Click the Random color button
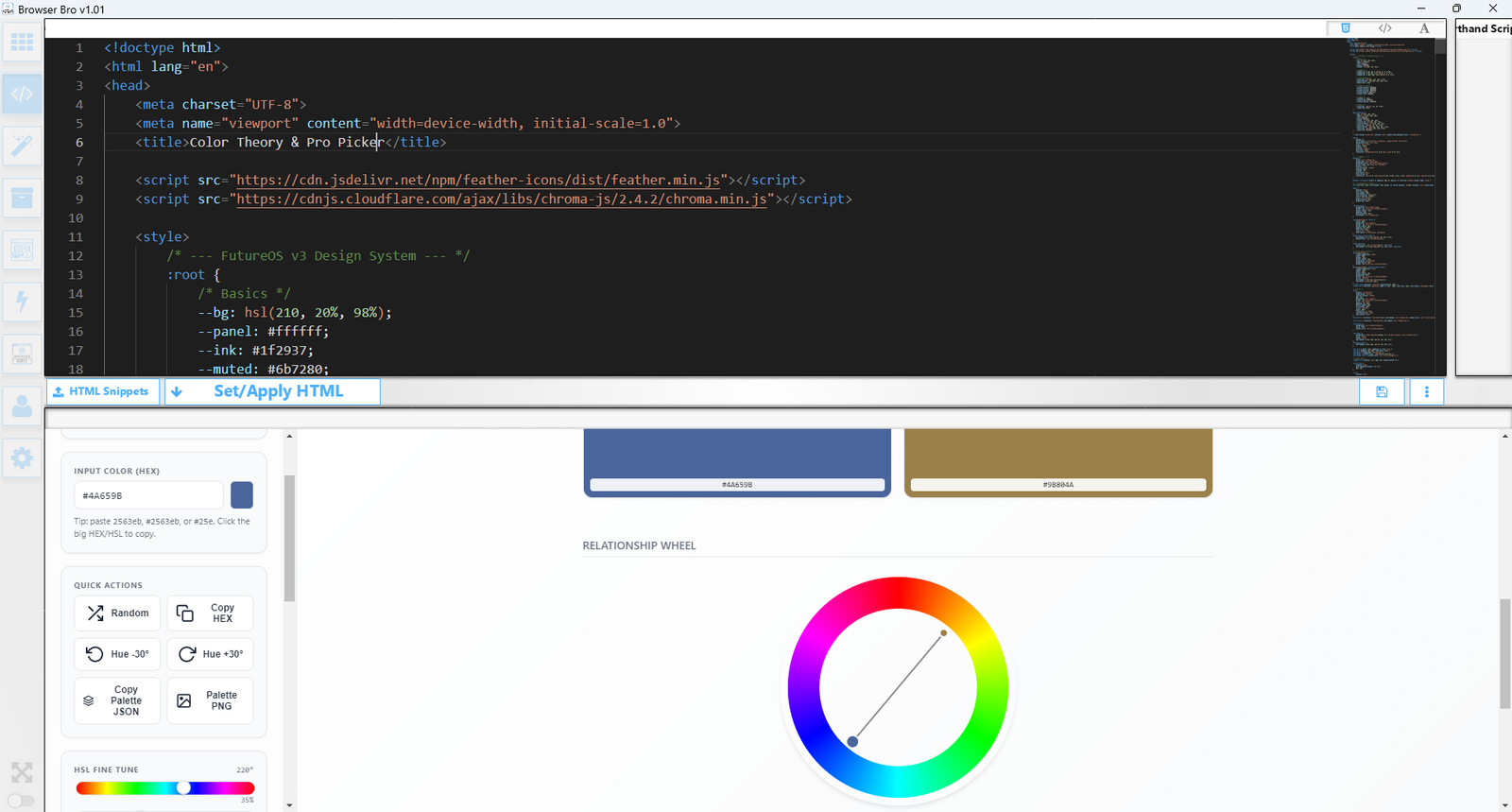The image size is (1512, 812). (x=117, y=613)
